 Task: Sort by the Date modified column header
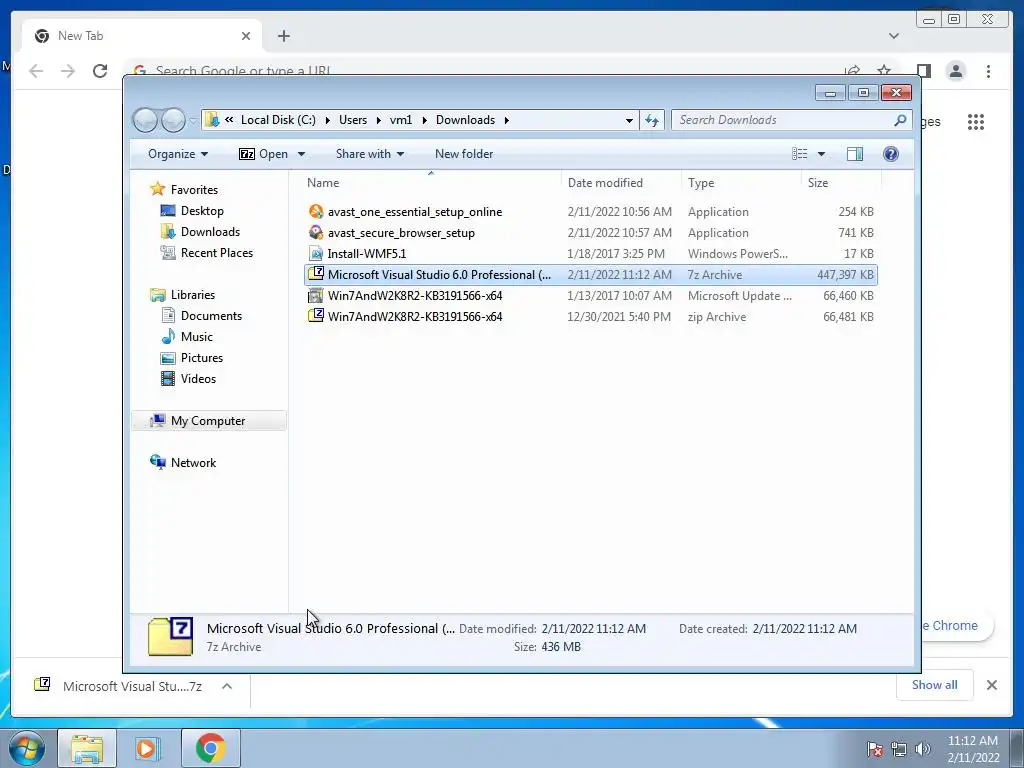click(621, 183)
